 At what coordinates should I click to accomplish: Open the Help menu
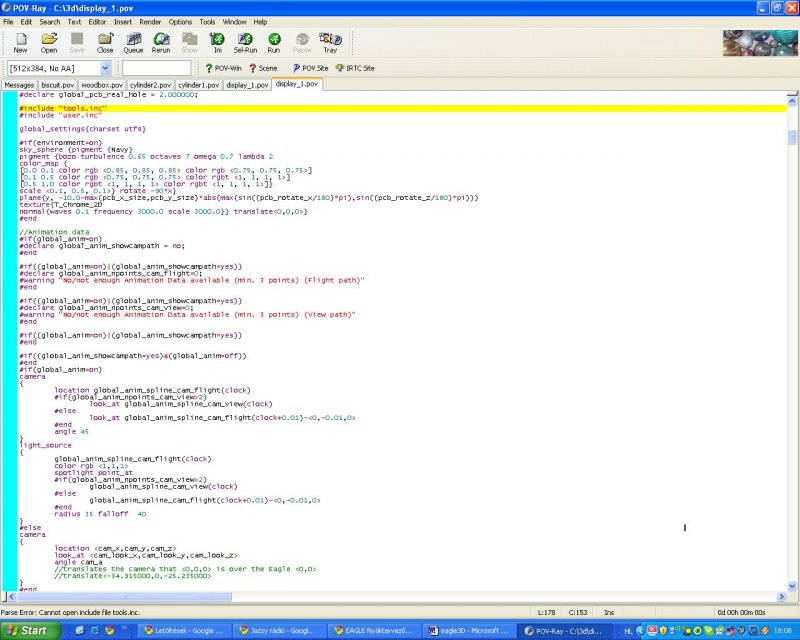click(260, 22)
